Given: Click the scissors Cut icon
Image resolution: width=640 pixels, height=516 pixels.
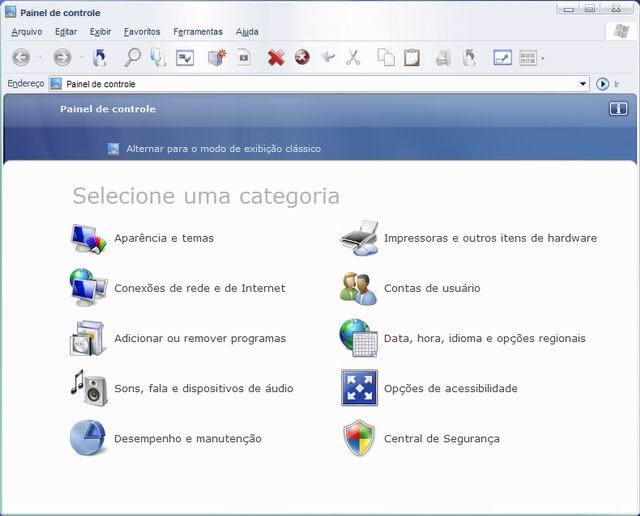Looking at the screenshot, I should pos(353,58).
